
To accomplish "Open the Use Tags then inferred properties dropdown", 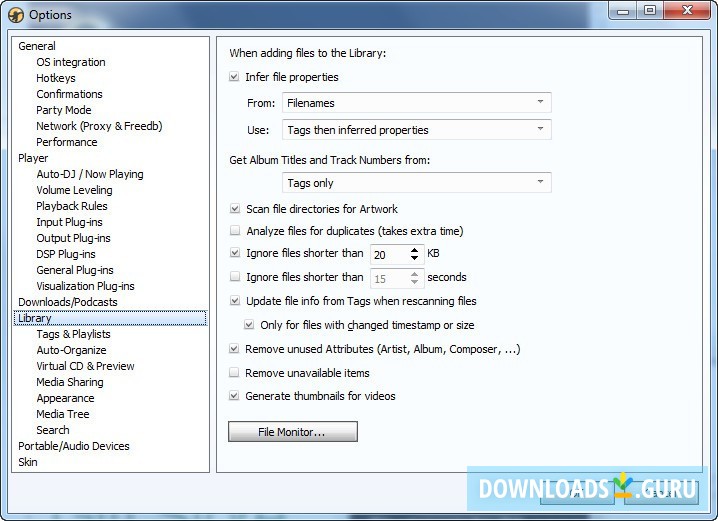I will pos(417,130).
